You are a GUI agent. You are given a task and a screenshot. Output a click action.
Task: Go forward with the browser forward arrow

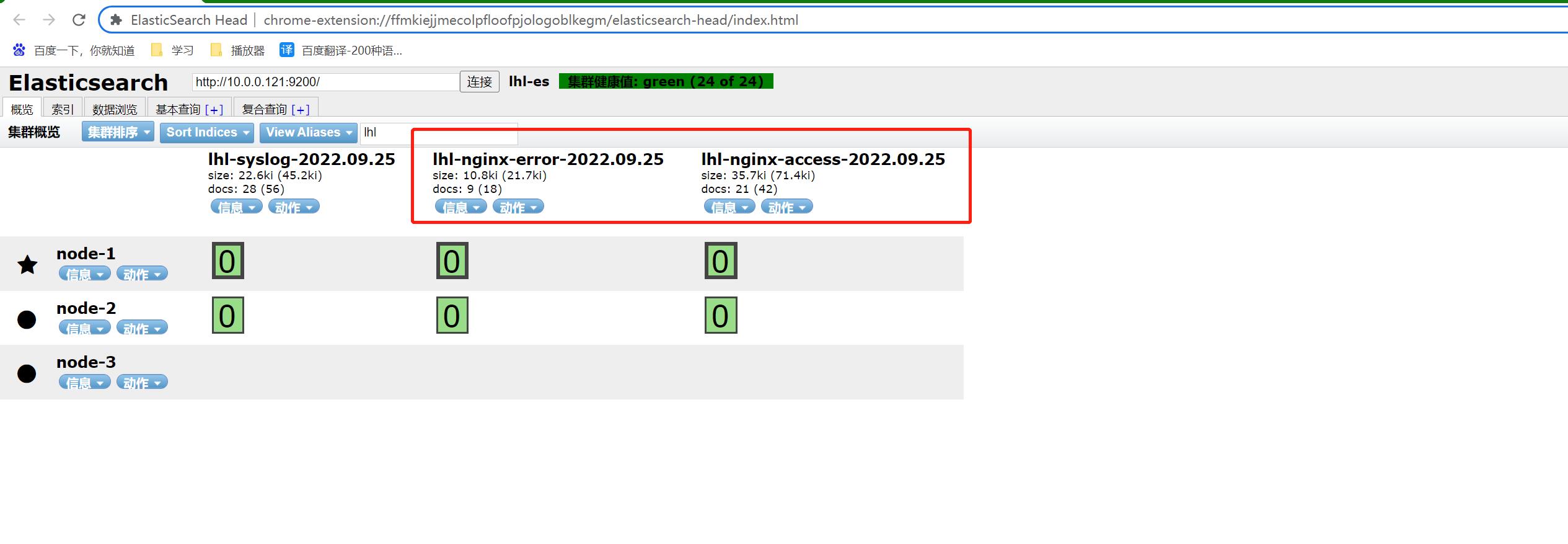(x=49, y=20)
